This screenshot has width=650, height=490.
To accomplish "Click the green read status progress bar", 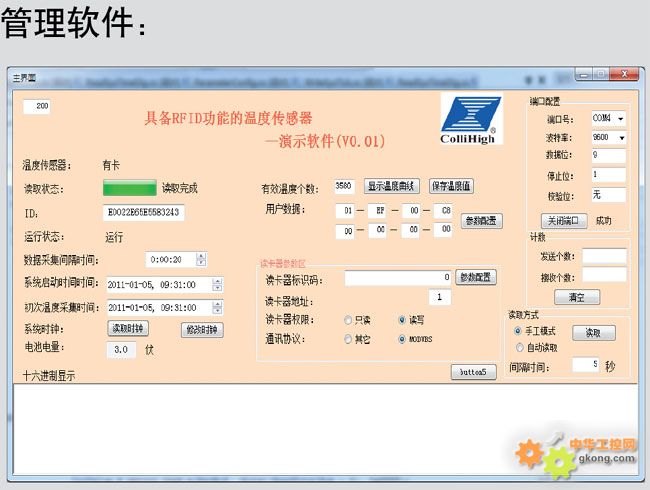I will [130, 187].
